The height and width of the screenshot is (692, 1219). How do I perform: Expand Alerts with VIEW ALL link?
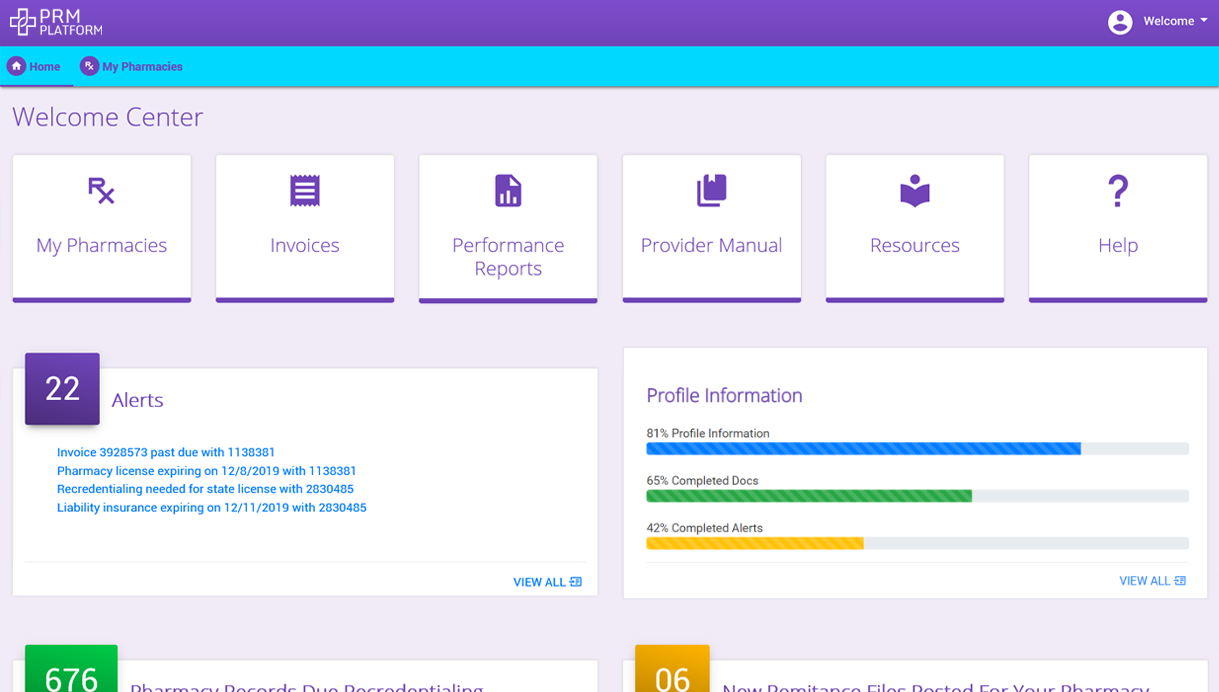[546, 581]
